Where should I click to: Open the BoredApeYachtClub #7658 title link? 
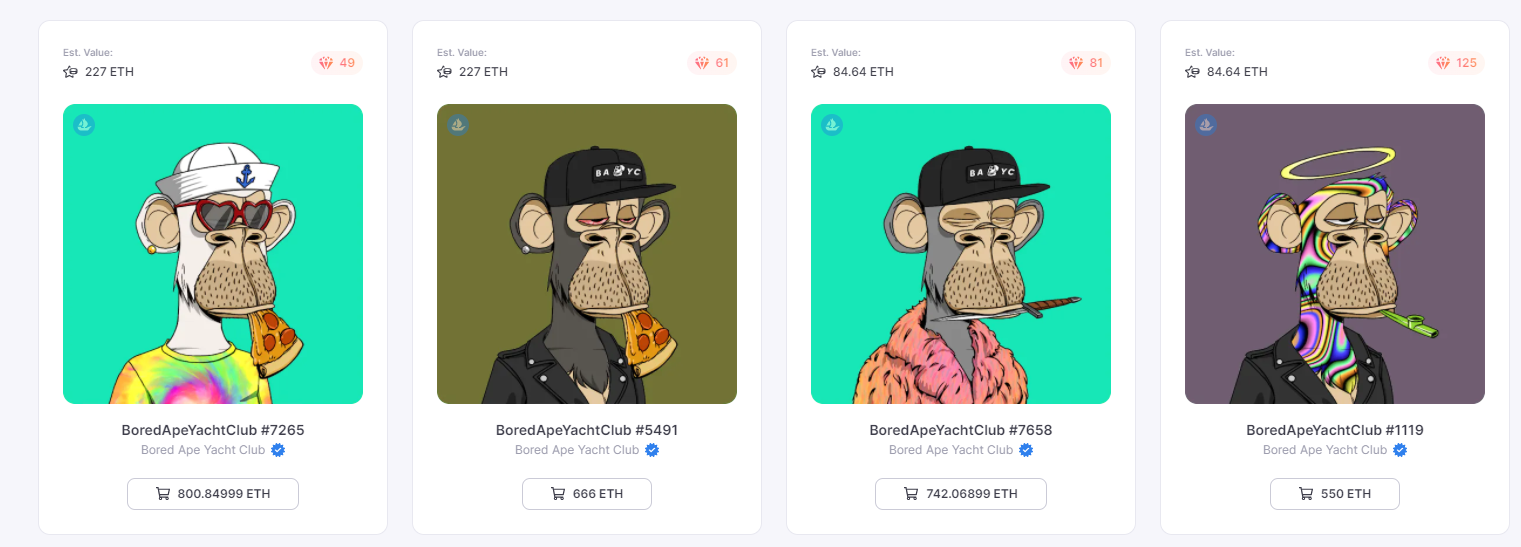click(961, 430)
